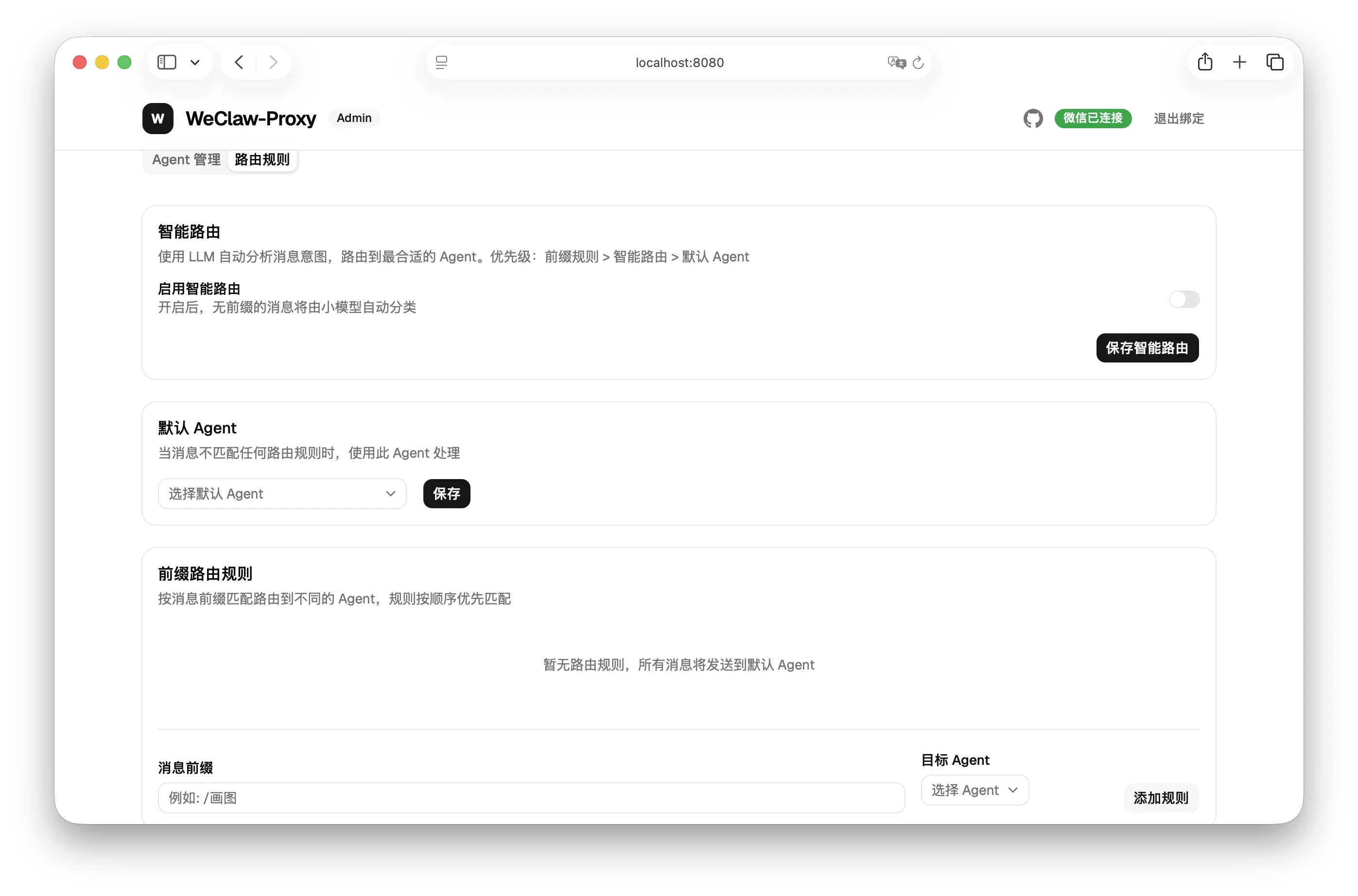Open the 选择 Agent target dropdown
Screen dimensions: 1358x896
coord(975,790)
